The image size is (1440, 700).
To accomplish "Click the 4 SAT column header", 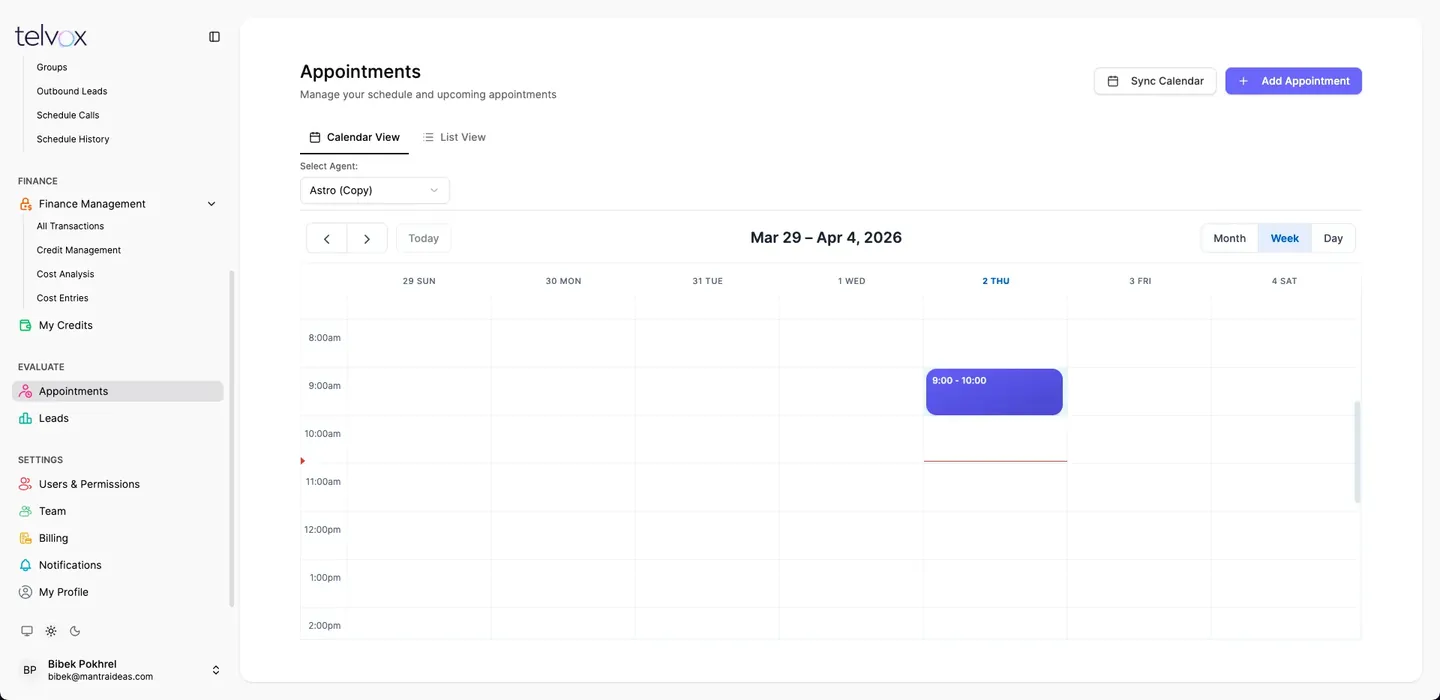I will [1284, 281].
